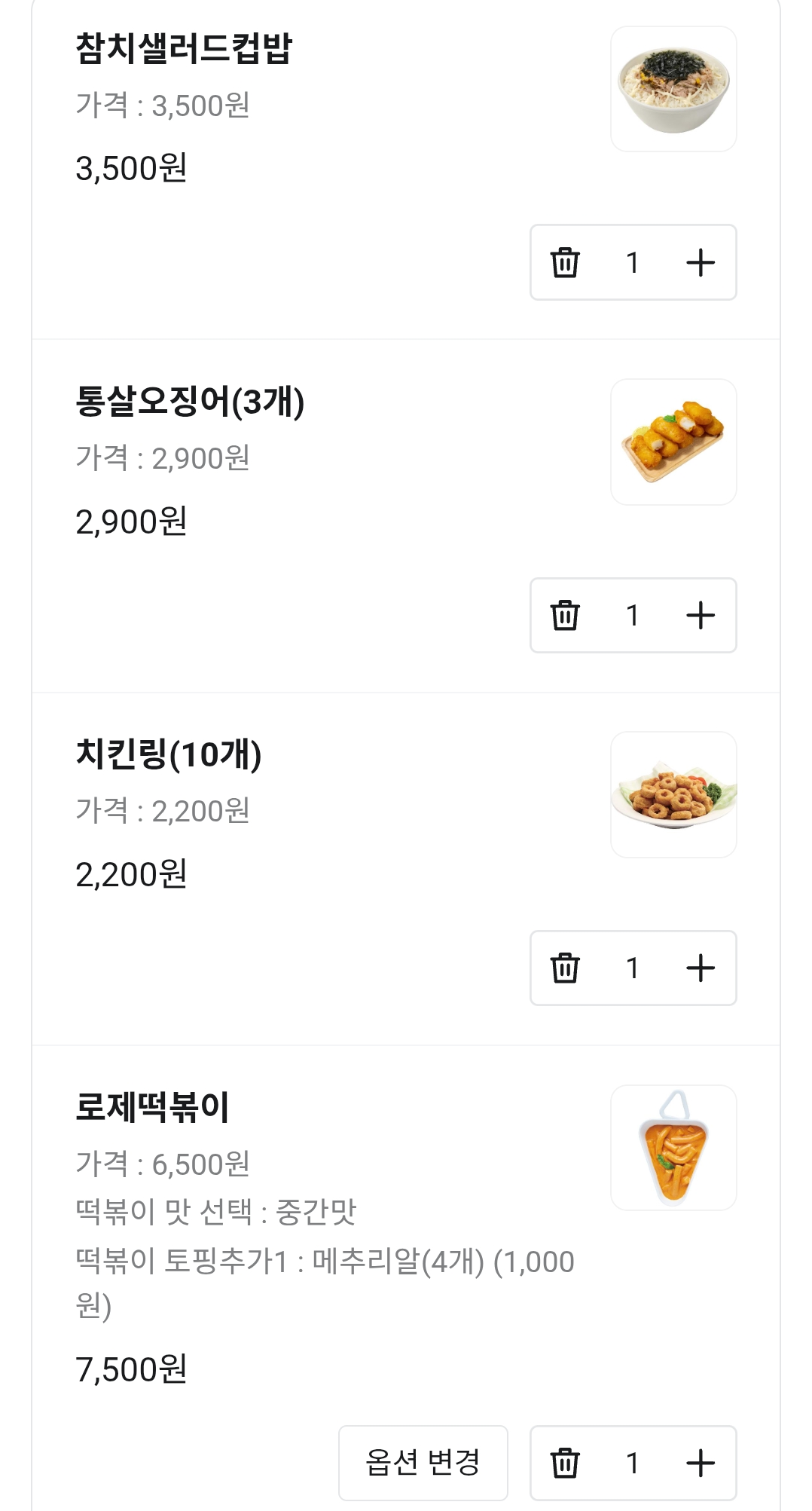This screenshot has height=1511, width=812.
Task: Open 참치샐러드컵밥 product thumbnail
Action: click(x=673, y=89)
